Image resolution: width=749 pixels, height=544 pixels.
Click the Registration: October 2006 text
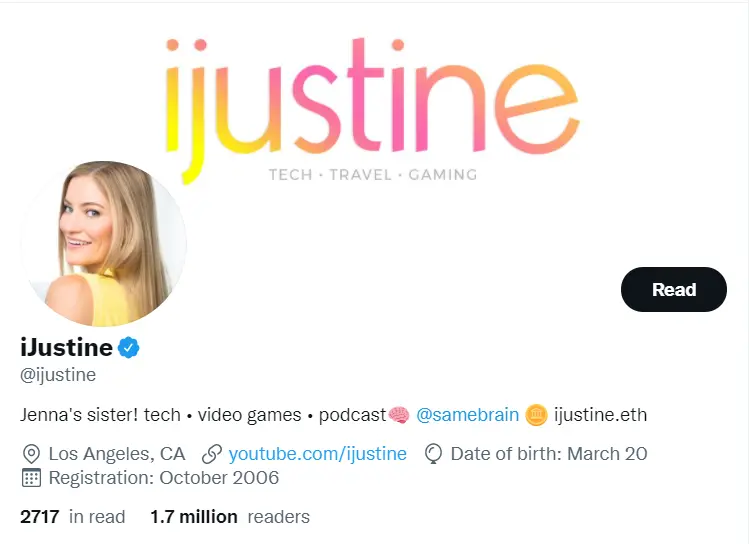(x=164, y=478)
